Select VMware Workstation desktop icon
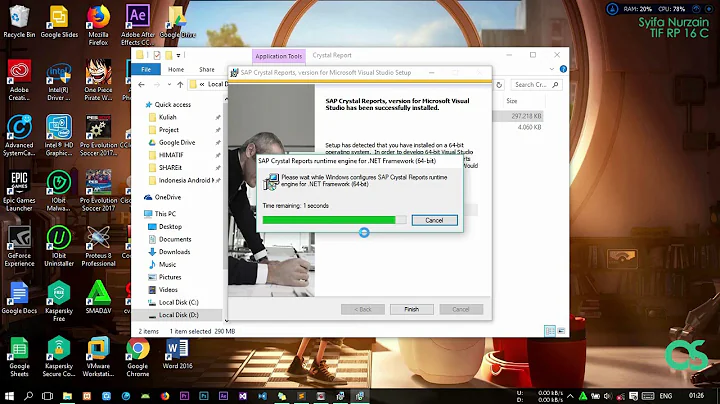The width and height of the screenshot is (720, 404). pyautogui.click(x=98, y=357)
